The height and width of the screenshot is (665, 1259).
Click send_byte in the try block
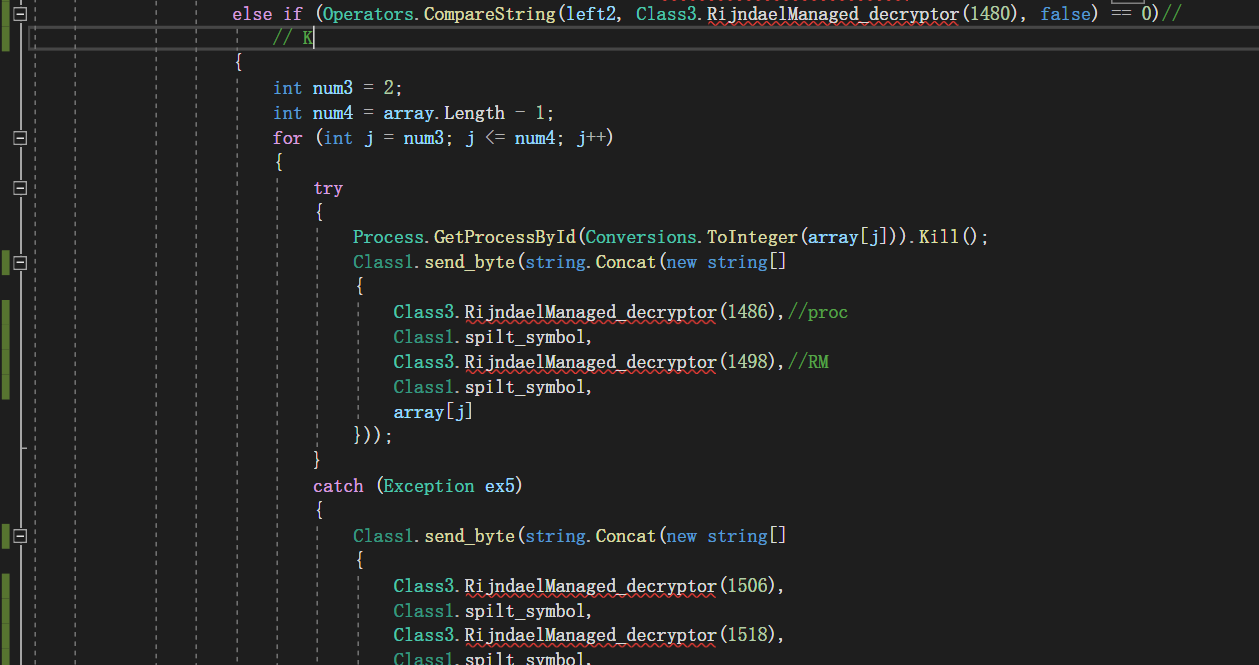pyautogui.click(x=469, y=262)
